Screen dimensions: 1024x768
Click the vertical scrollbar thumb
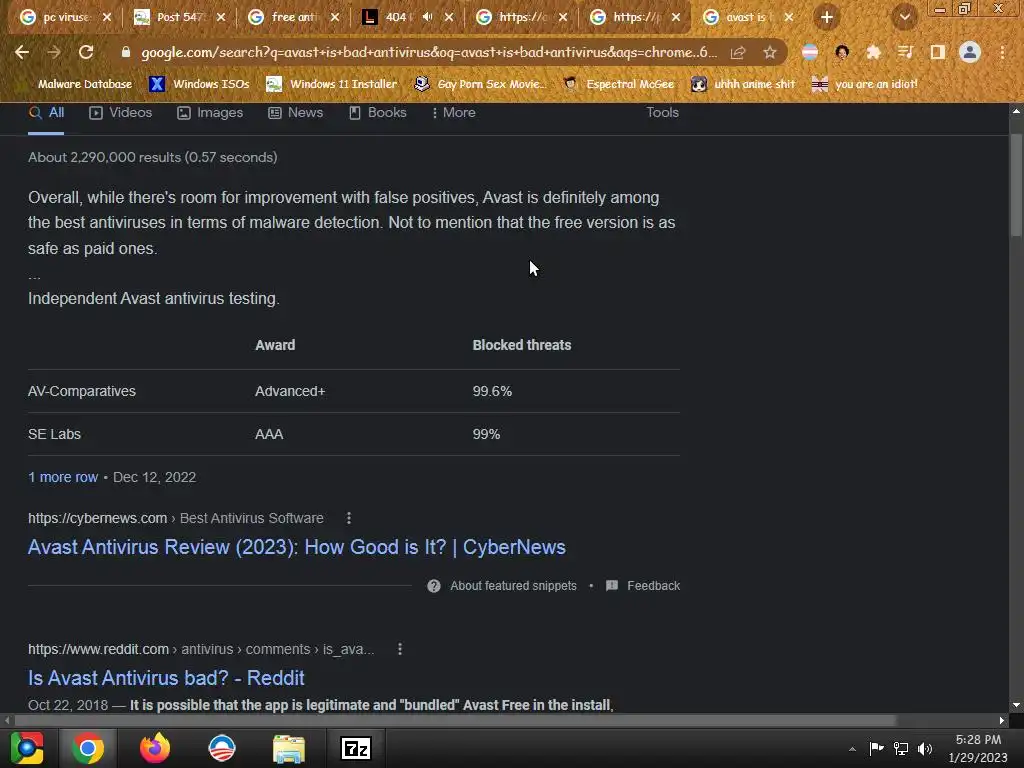pyautogui.click(x=1016, y=186)
